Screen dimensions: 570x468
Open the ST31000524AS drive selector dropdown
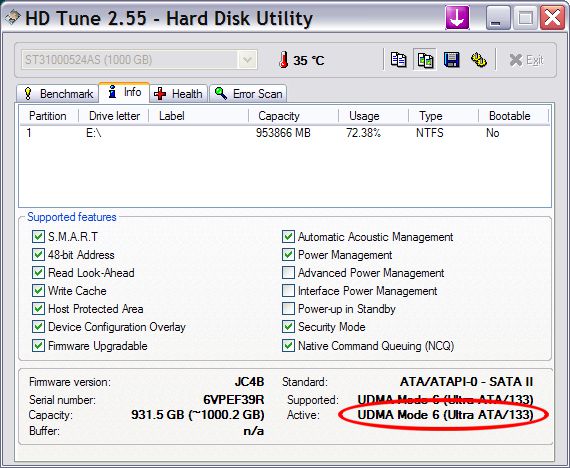click(139, 60)
